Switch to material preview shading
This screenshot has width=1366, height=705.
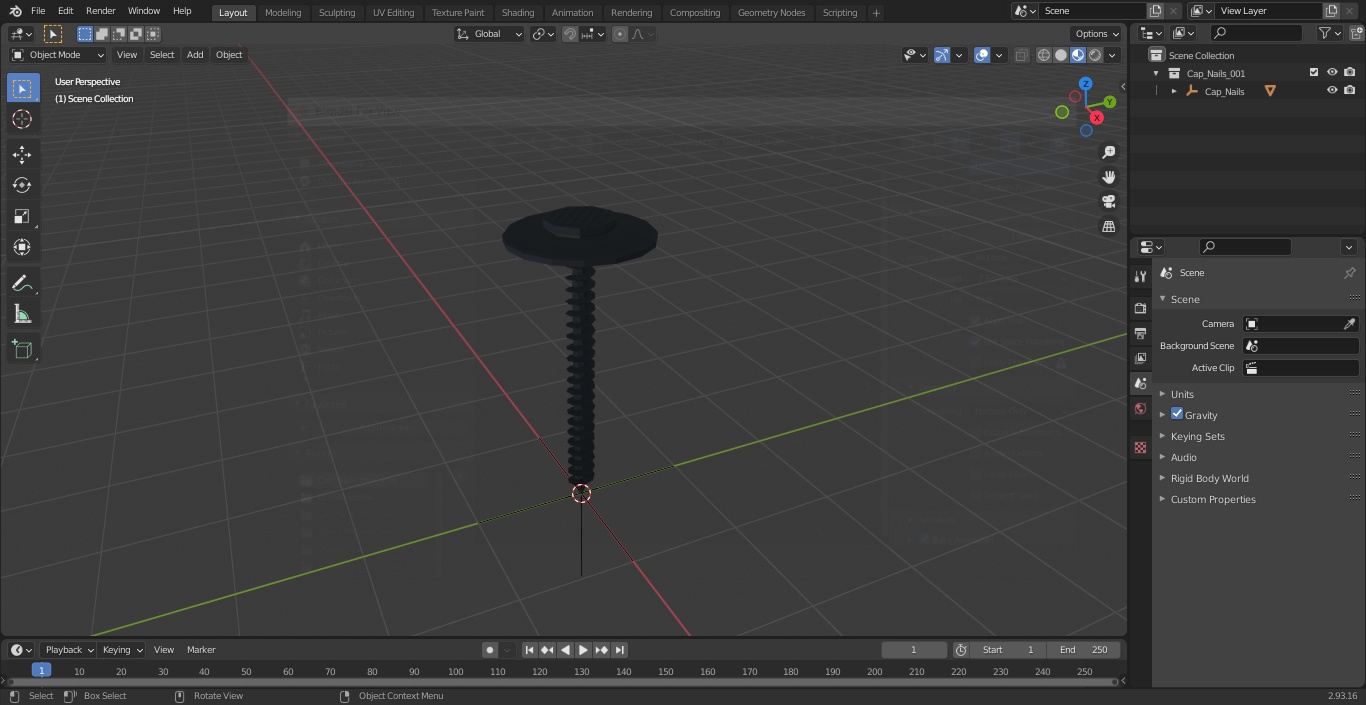(x=1078, y=55)
